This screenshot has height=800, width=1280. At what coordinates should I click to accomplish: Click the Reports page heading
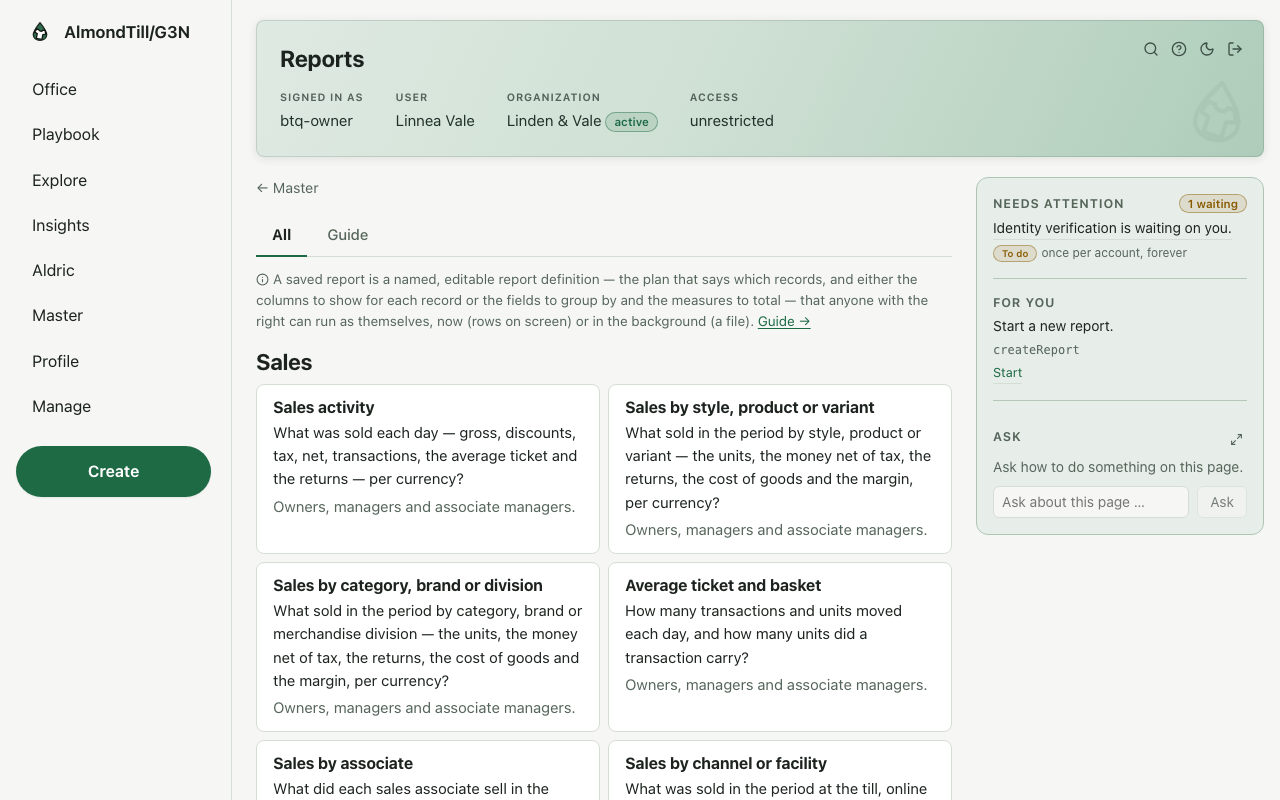pos(322,59)
